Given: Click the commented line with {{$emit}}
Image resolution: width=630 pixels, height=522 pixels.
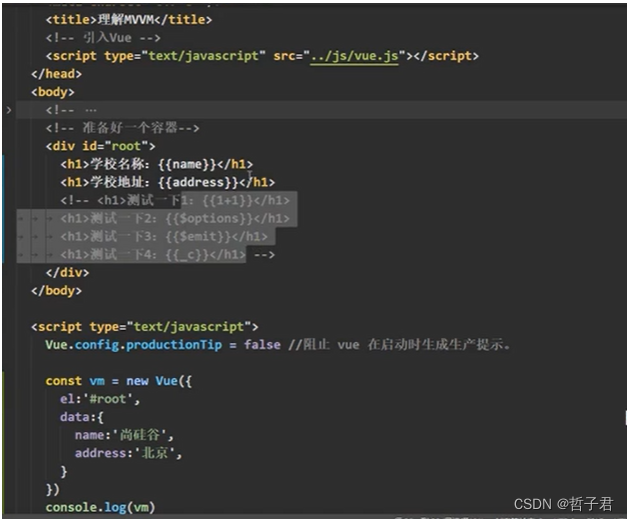Looking at the screenshot, I should [164, 236].
